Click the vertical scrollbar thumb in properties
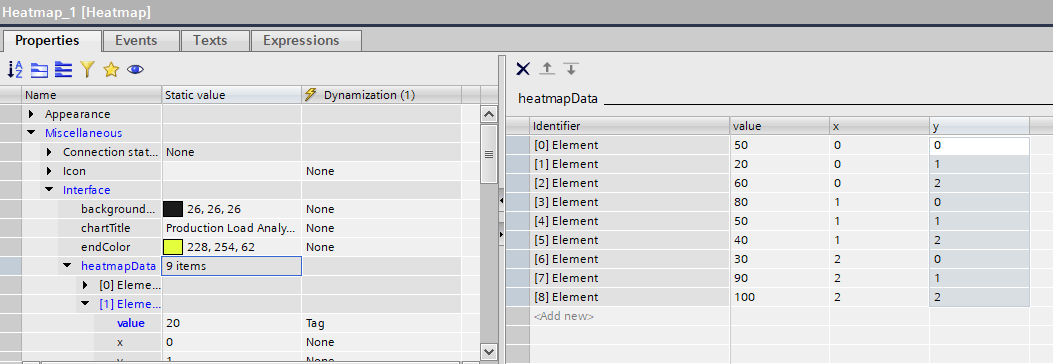 [489, 154]
